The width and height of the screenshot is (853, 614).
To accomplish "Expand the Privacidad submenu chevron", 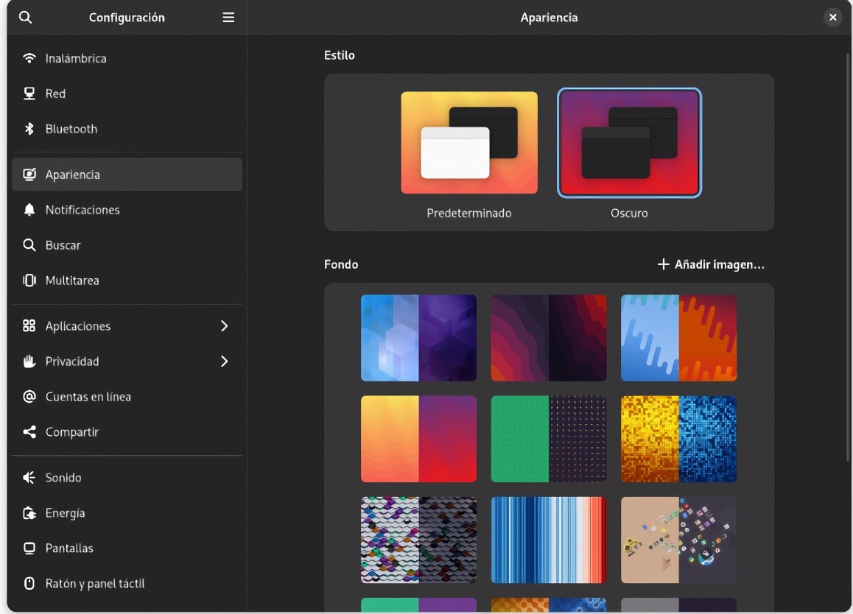I will pos(224,362).
